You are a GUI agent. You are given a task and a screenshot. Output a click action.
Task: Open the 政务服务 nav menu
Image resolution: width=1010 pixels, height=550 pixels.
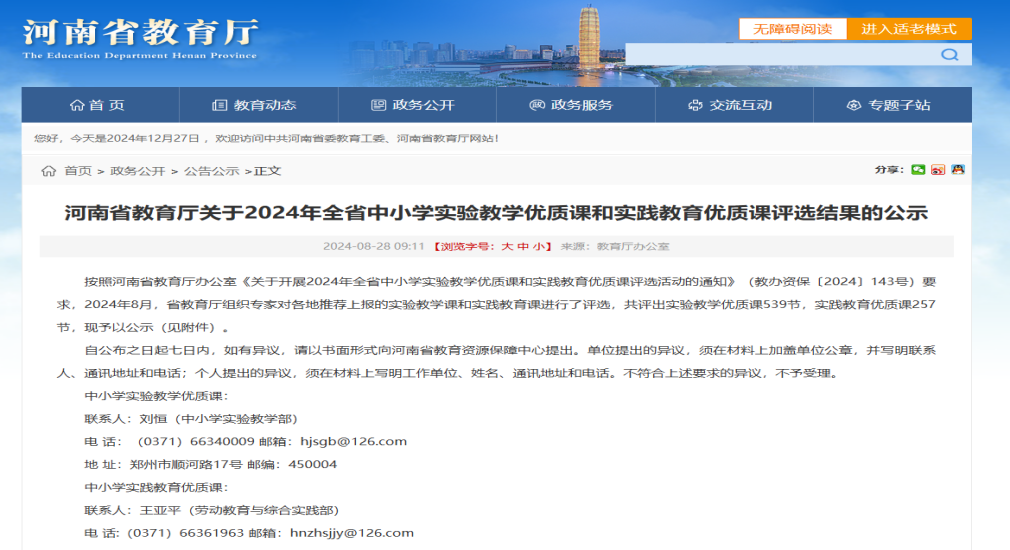click(x=571, y=105)
